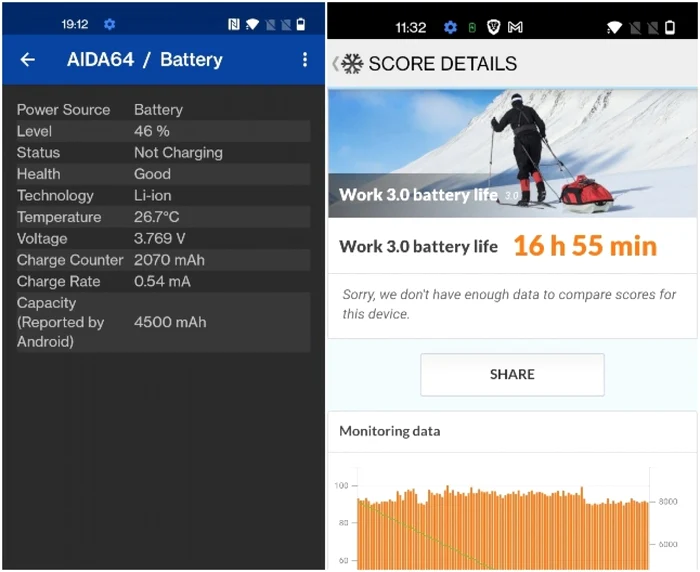Select the Voltage 3.769 V row
700x572 pixels.
click(163, 238)
